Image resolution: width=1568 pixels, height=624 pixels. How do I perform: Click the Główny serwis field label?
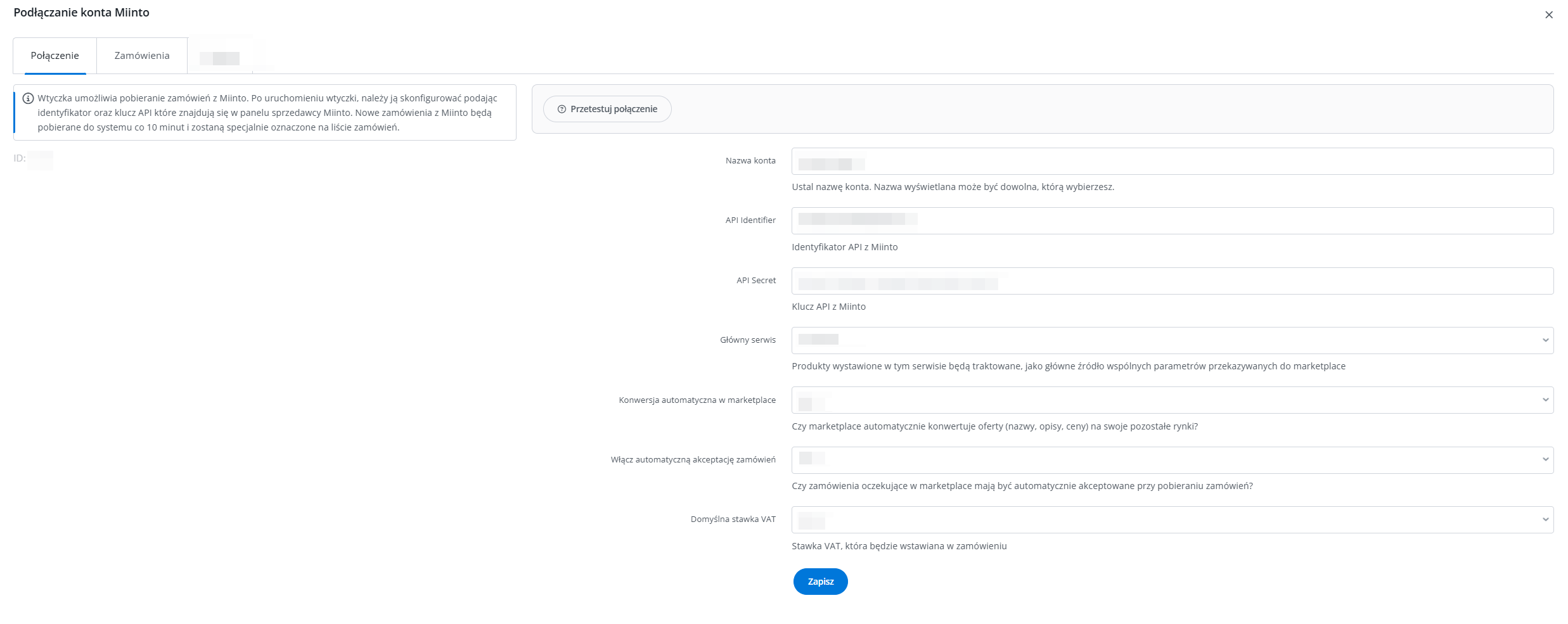(747, 340)
